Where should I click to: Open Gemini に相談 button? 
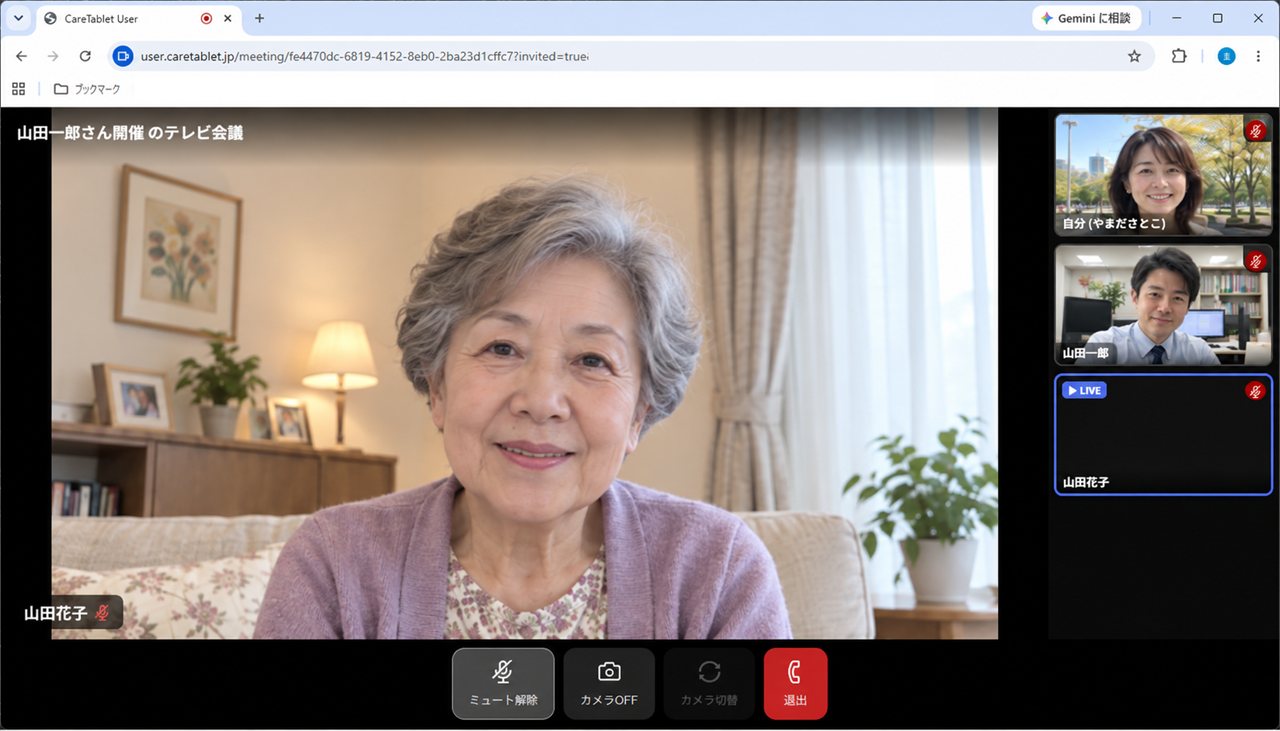1087,18
